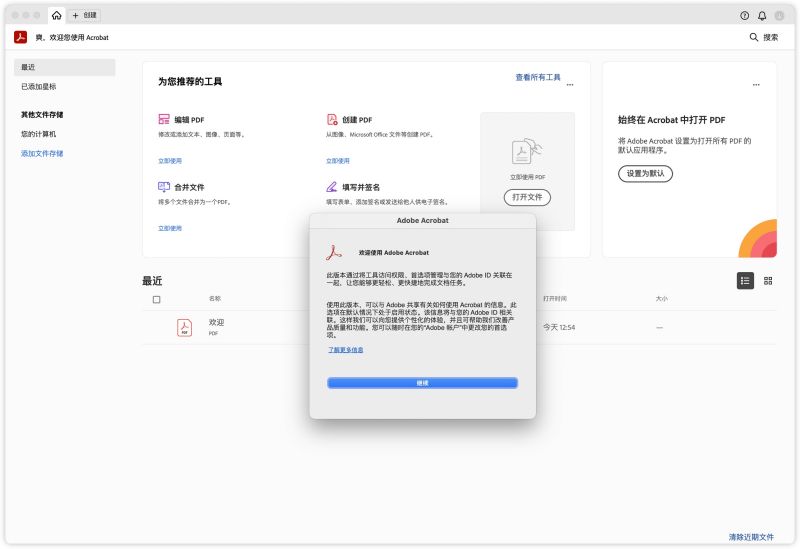Select 您的计算机 in the sidebar
This screenshot has width=800, height=549.
pos(38,134)
